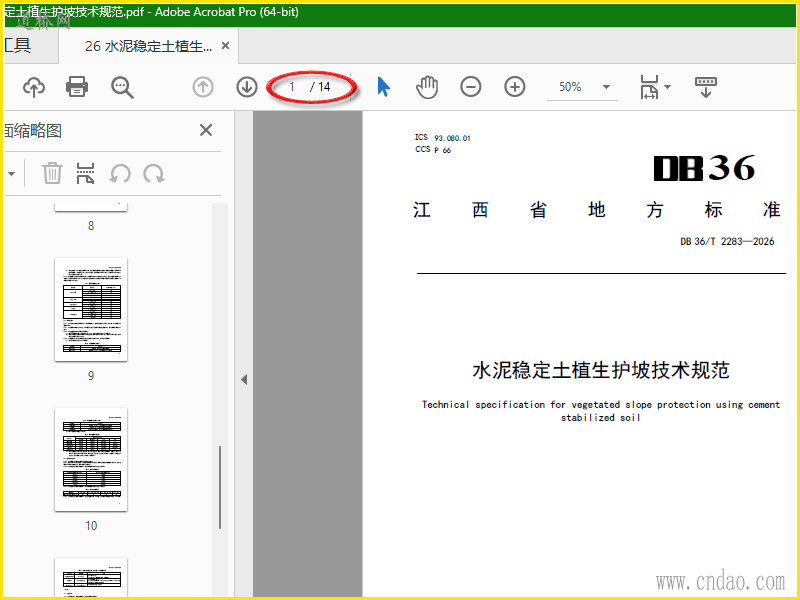Go to next page arrow

[247, 87]
